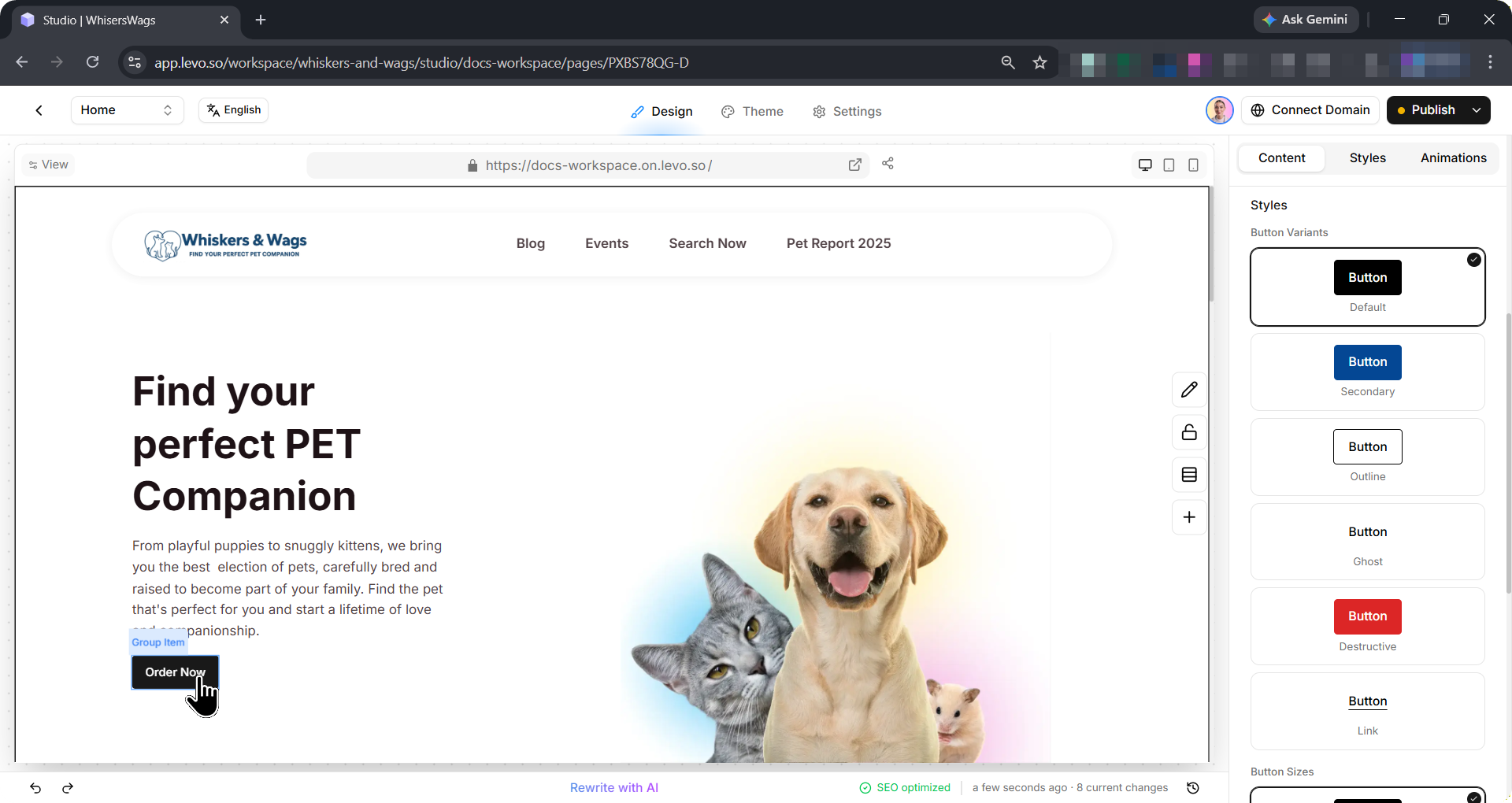Image resolution: width=1512 pixels, height=803 pixels.
Task: Click the share icon next to URL
Action: tap(888, 164)
